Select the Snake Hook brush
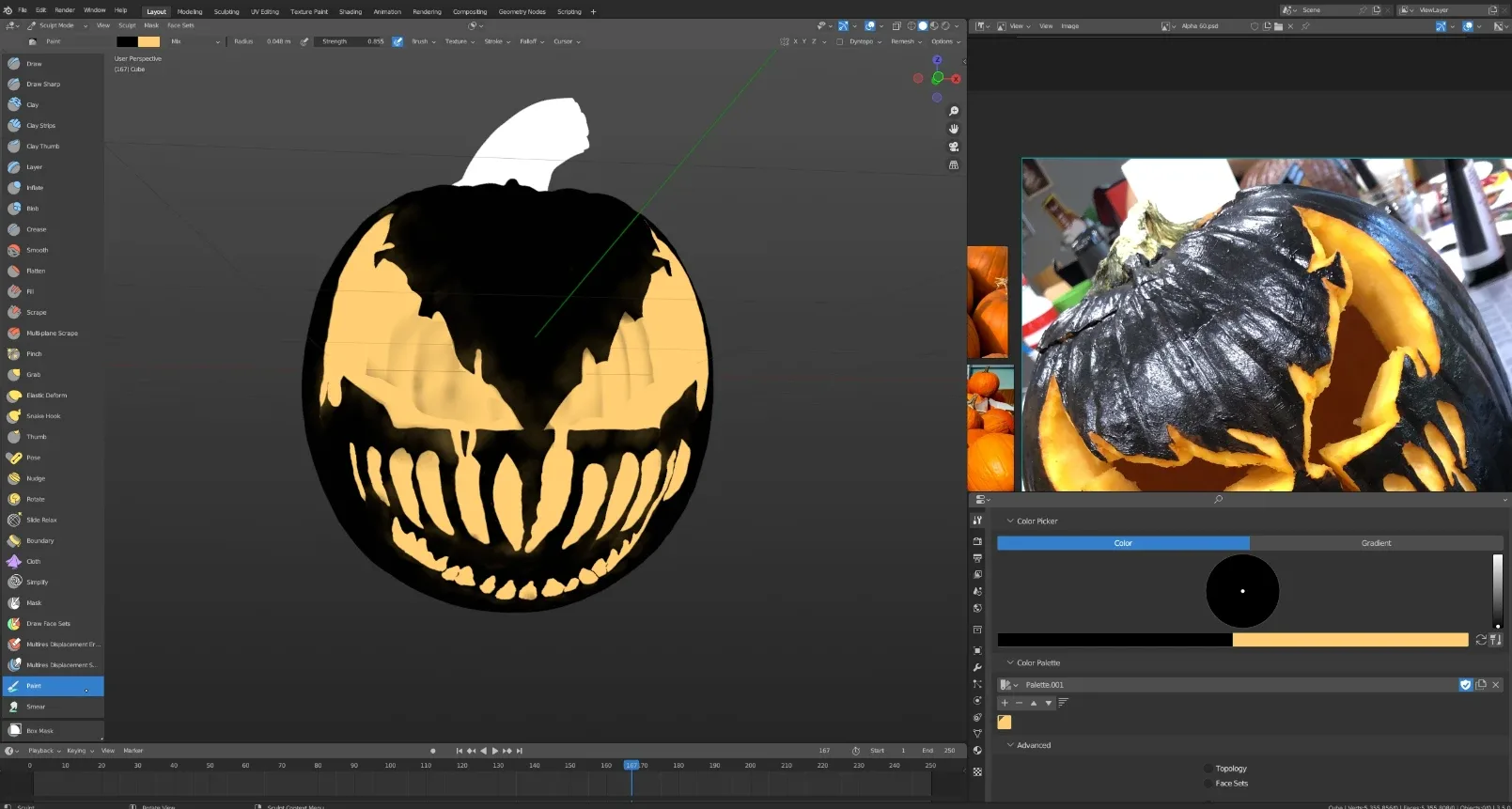This screenshot has height=809, width=1512. 42,416
